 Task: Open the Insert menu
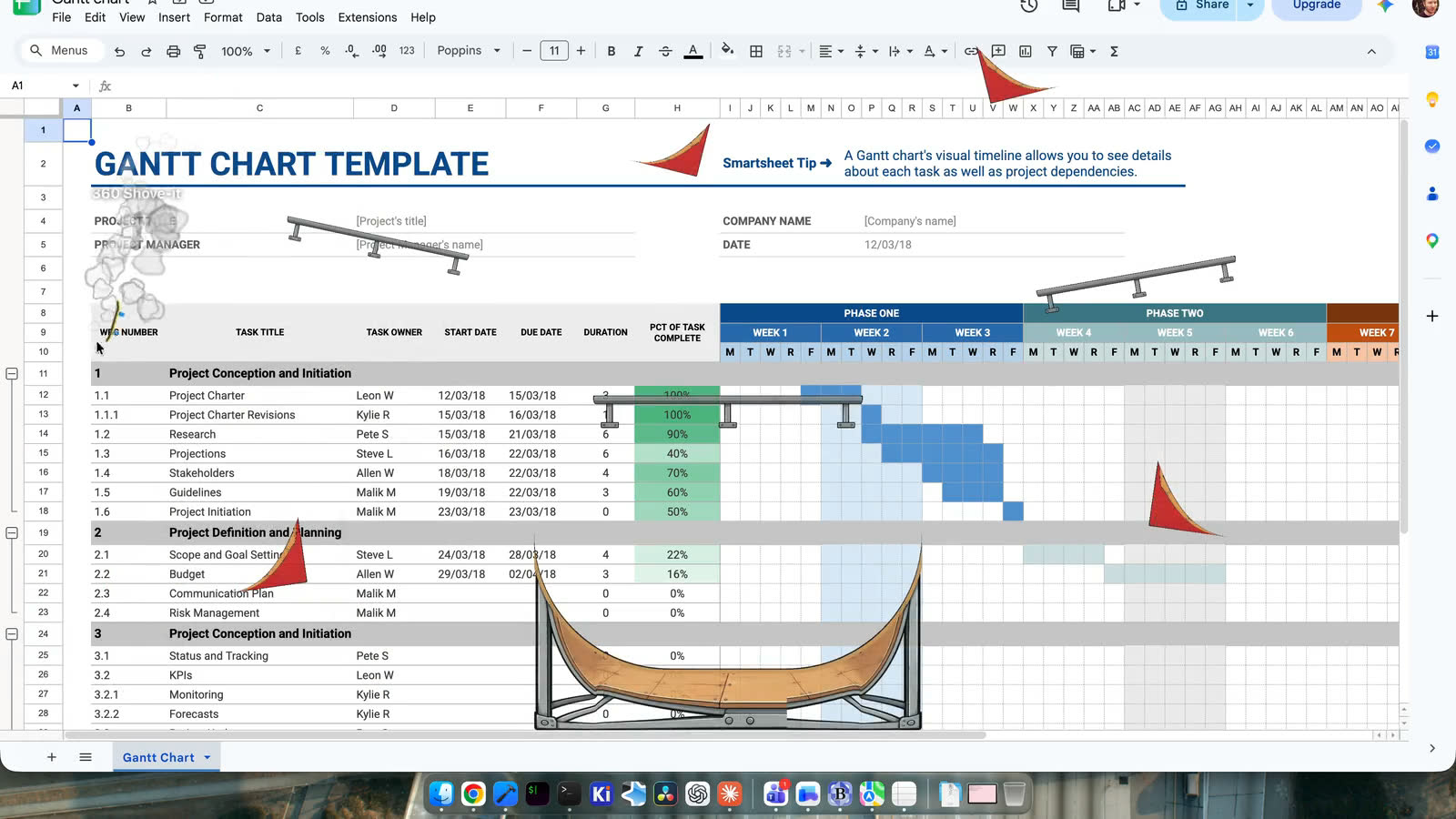pyautogui.click(x=174, y=17)
